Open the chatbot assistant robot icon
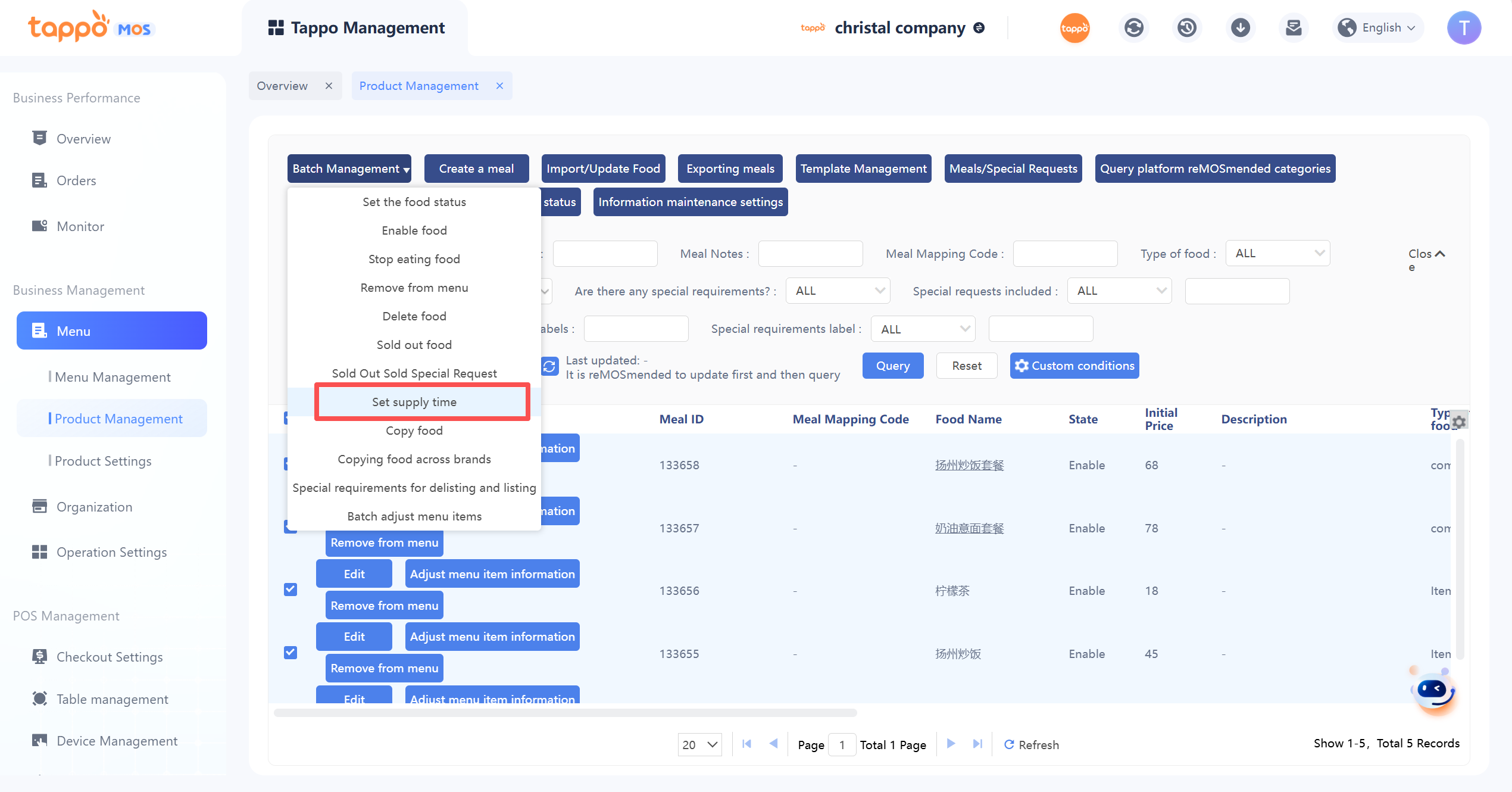 click(1434, 691)
